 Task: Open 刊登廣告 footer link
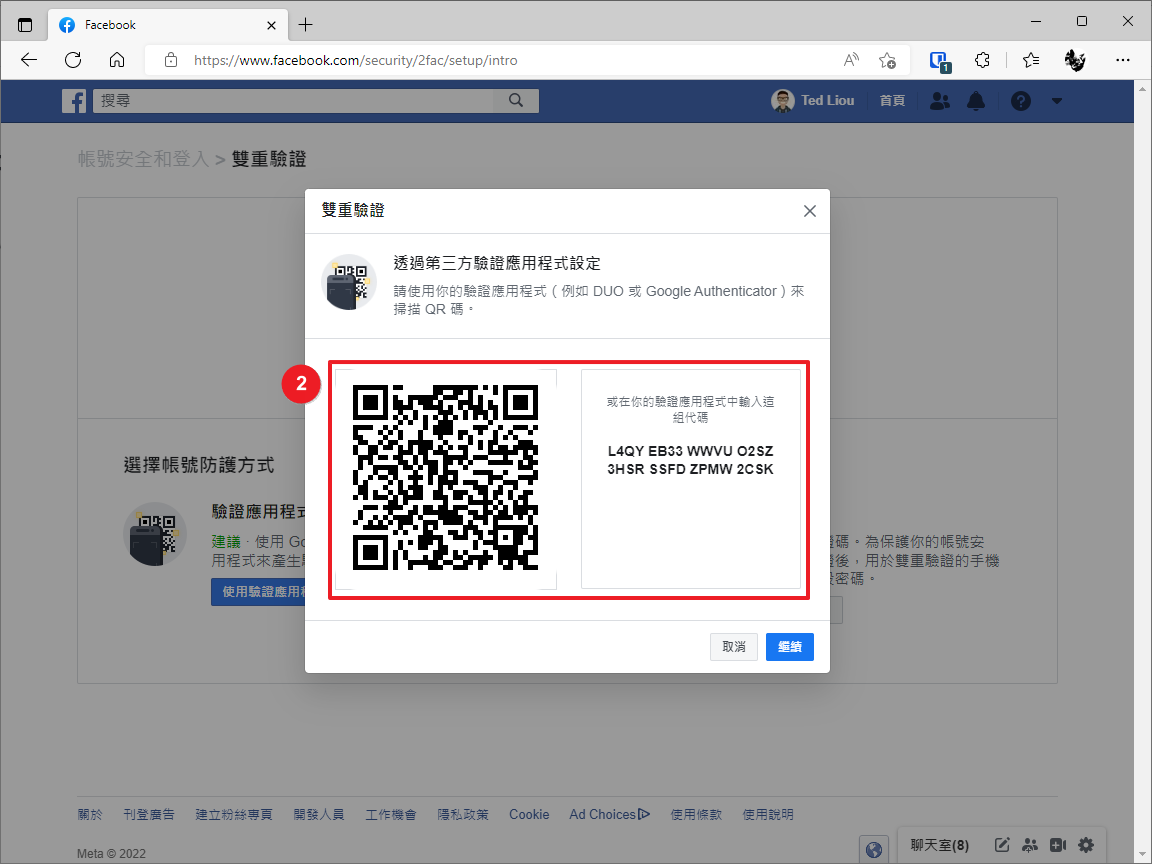pos(149,814)
